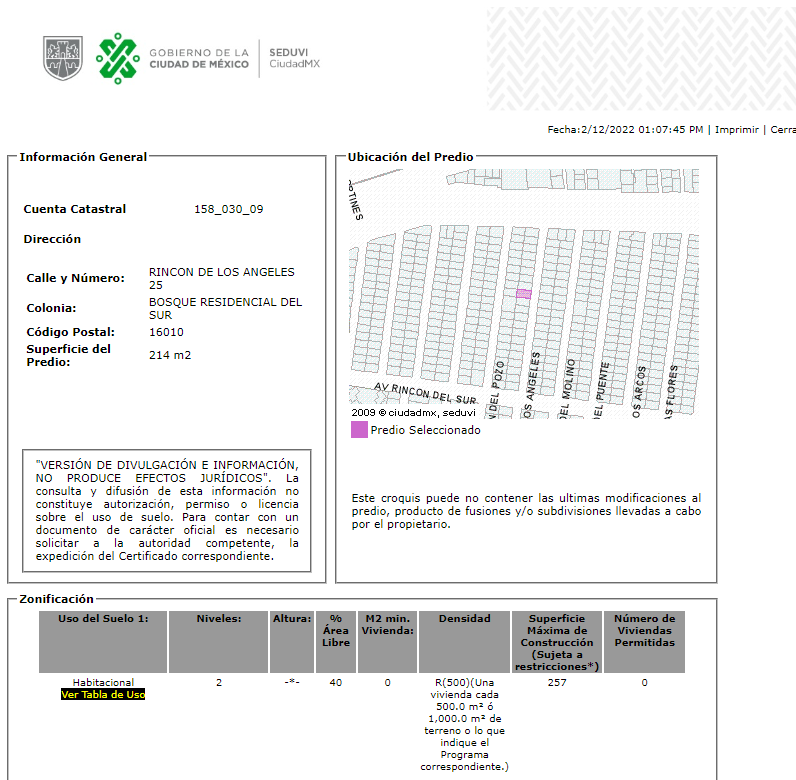Click the legal disclaimer notice box
The height and width of the screenshot is (780, 796).
pos(167,510)
